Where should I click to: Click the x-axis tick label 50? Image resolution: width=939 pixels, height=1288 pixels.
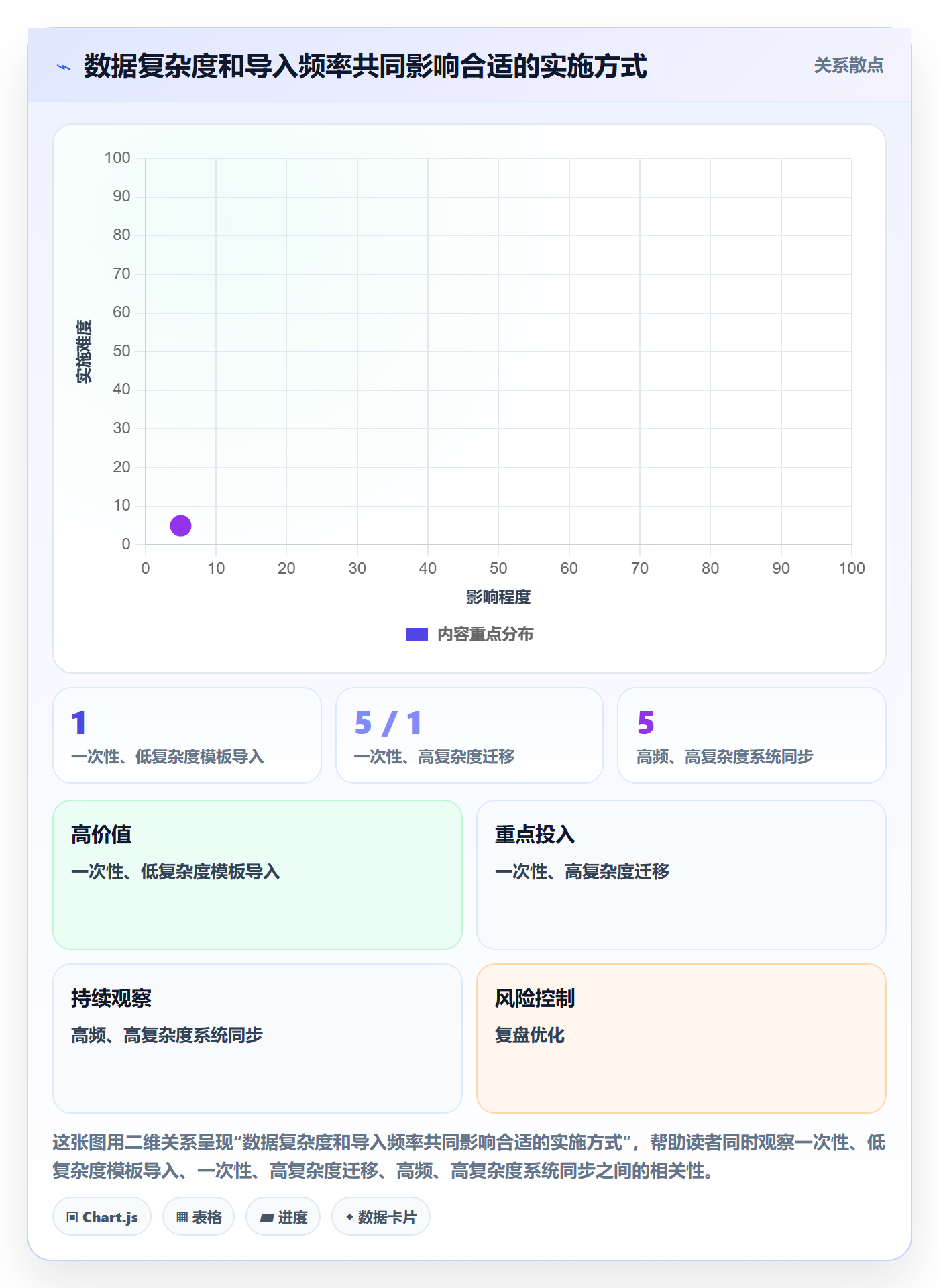pos(498,568)
